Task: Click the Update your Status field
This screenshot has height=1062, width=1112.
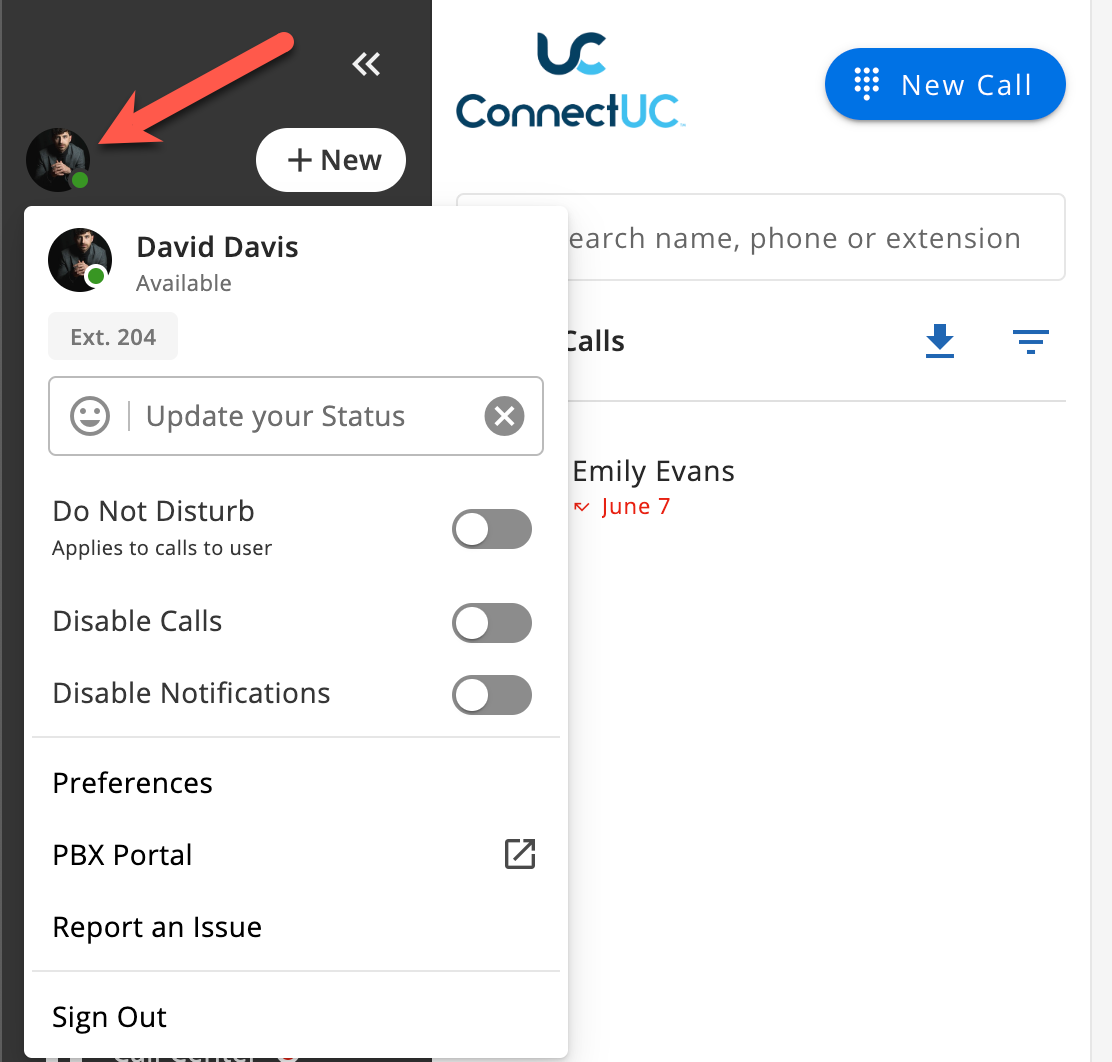Action: [x=296, y=416]
